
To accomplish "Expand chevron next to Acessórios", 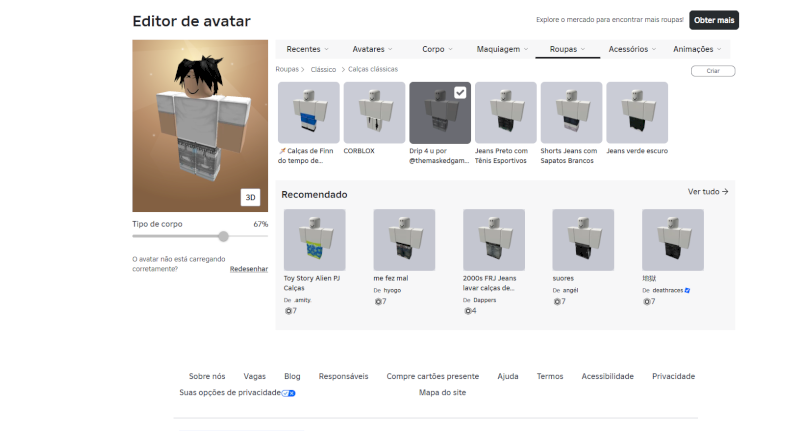I will 654,49.
